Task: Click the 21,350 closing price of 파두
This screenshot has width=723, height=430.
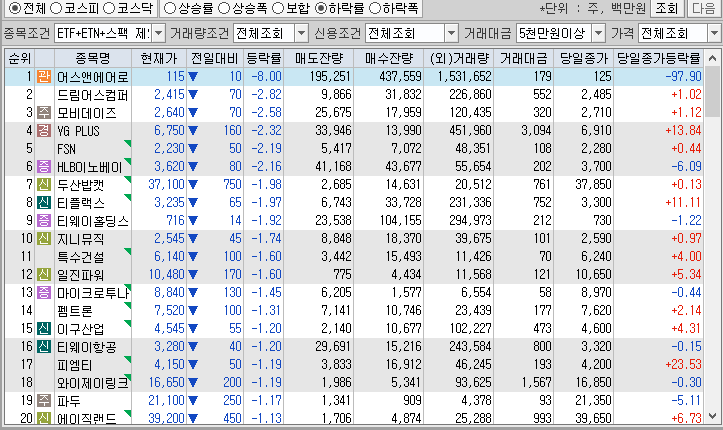Action: pos(593,400)
